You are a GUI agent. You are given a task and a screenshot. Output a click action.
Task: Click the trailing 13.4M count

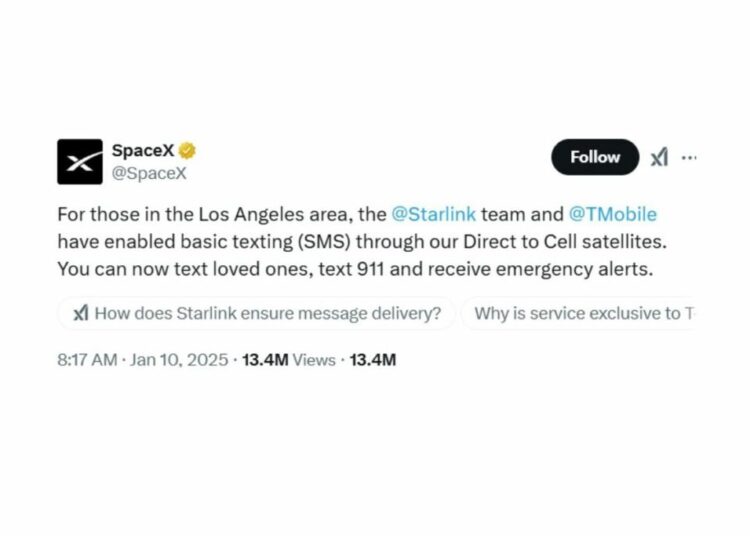click(373, 360)
